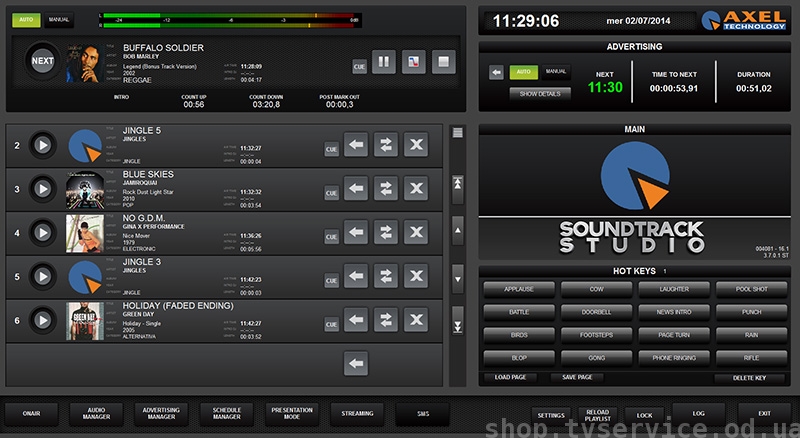Click the left arrow for Jingle 5
Image resolution: width=800 pixels, height=438 pixels.
click(x=356, y=145)
